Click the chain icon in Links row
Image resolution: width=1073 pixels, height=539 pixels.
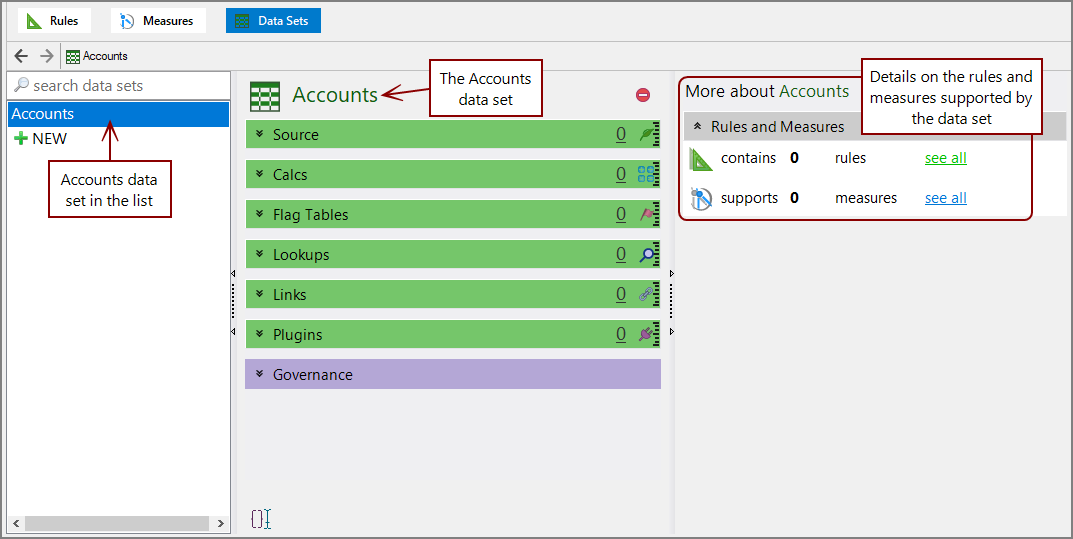click(x=648, y=295)
